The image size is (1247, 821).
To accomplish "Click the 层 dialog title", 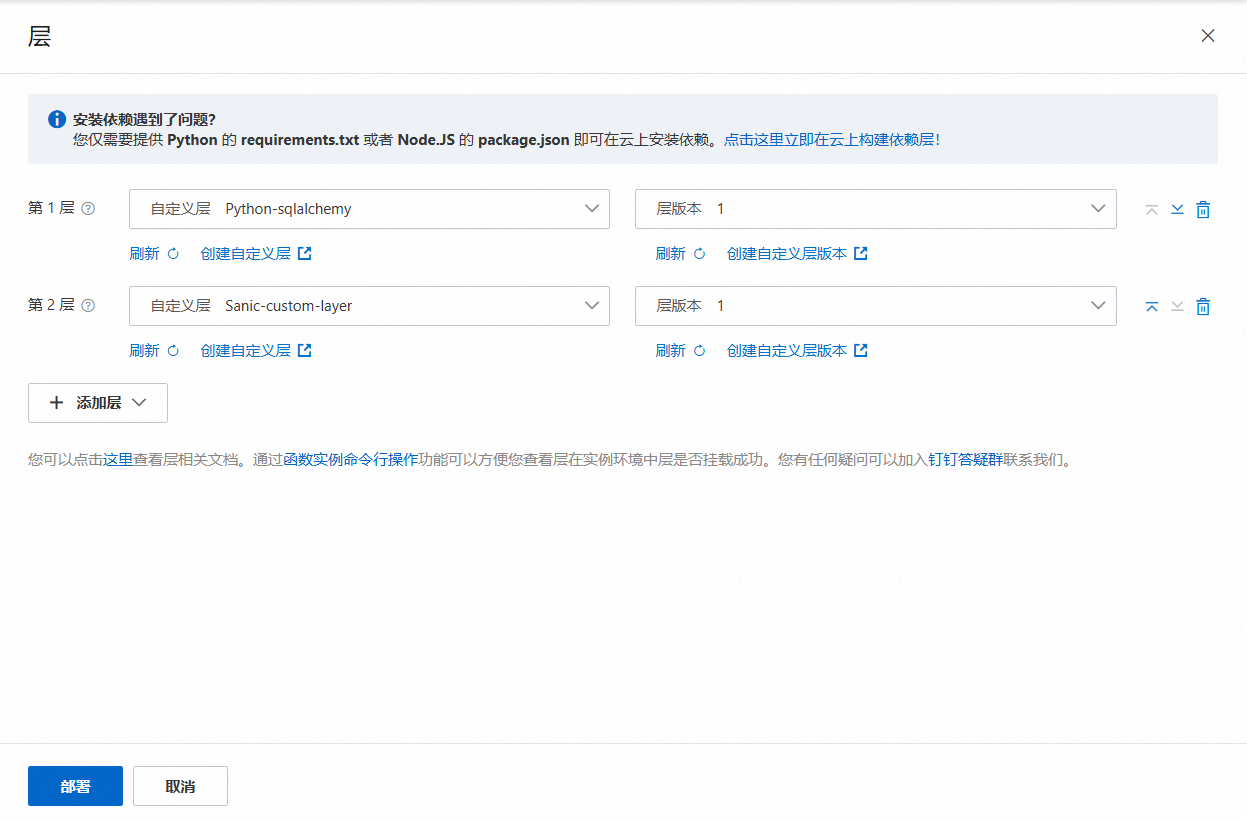I will click(x=39, y=37).
